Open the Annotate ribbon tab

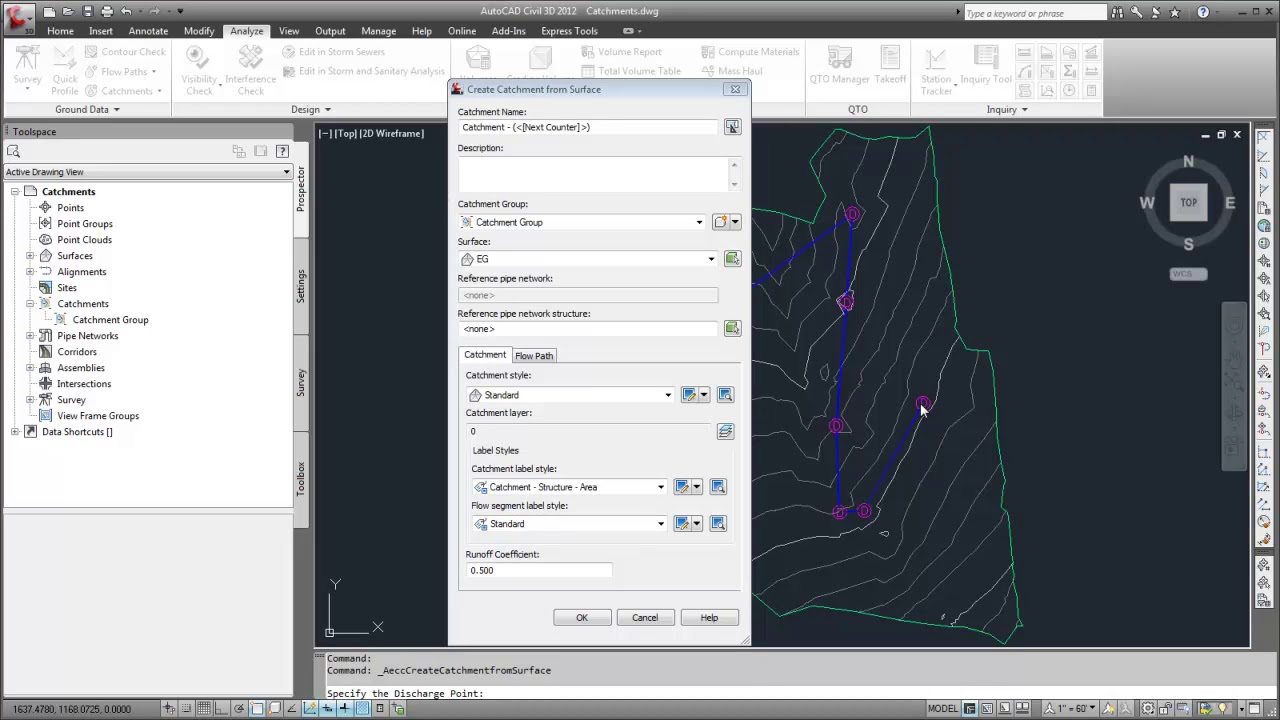pyautogui.click(x=148, y=31)
